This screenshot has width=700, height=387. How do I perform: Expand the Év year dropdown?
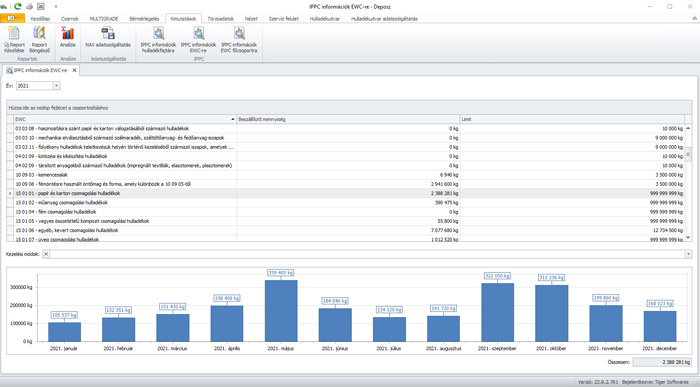(x=56, y=86)
